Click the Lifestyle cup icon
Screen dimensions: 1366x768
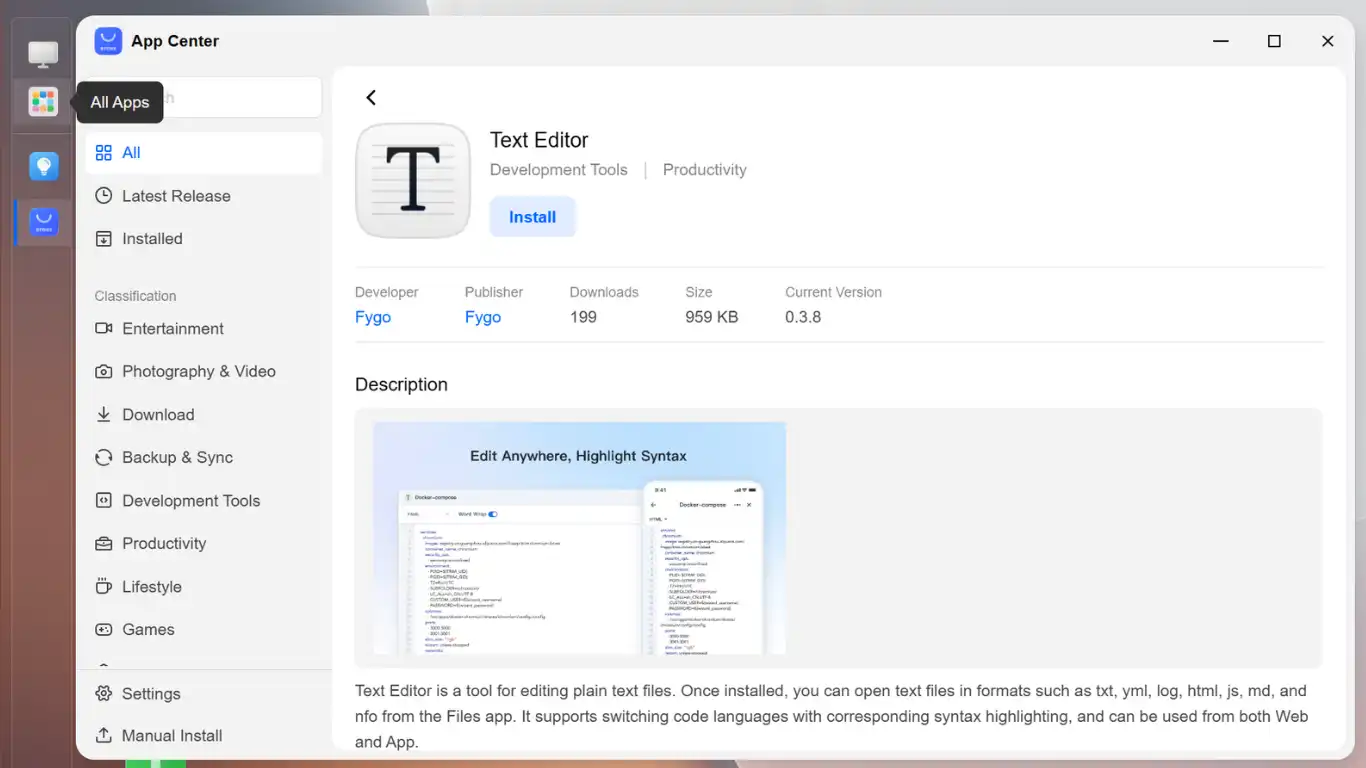(x=103, y=586)
